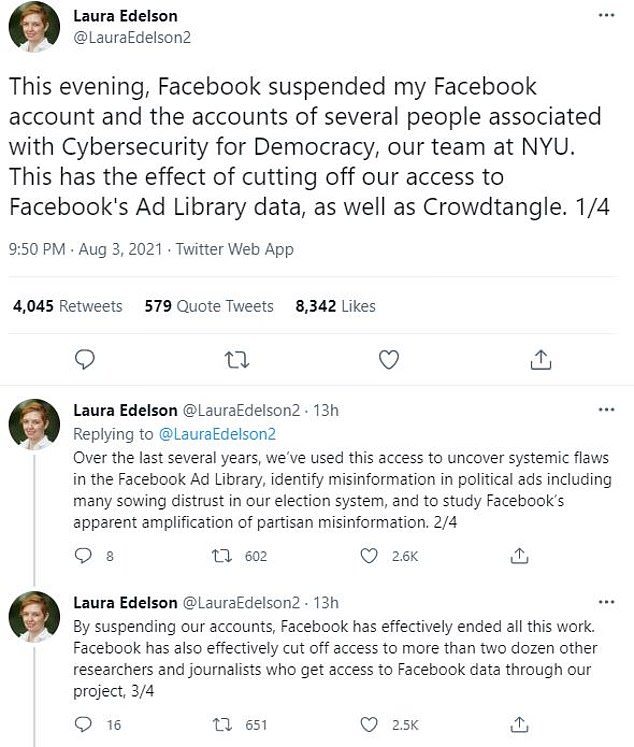Screen dimensions: 634x747
Task: Retweet the main 1/4 tweet
Action: click(x=235, y=358)
